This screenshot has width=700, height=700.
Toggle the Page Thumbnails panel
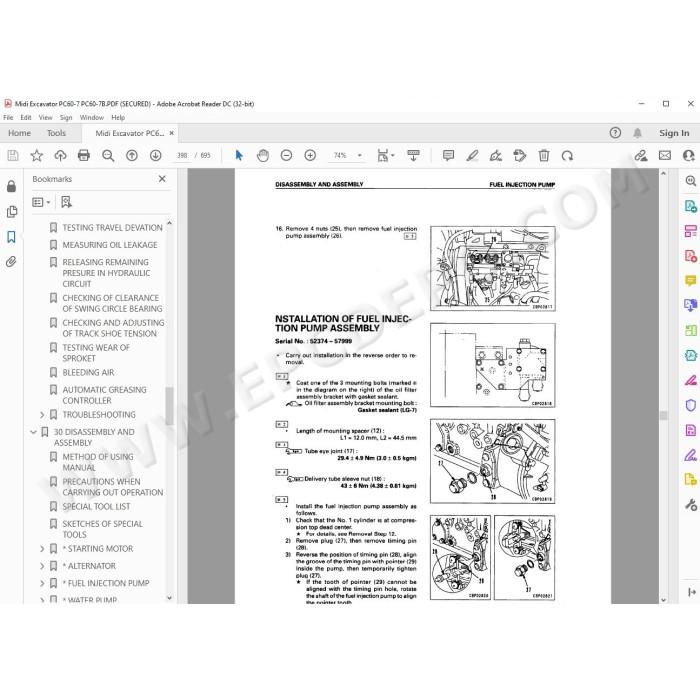click(12, 212)
